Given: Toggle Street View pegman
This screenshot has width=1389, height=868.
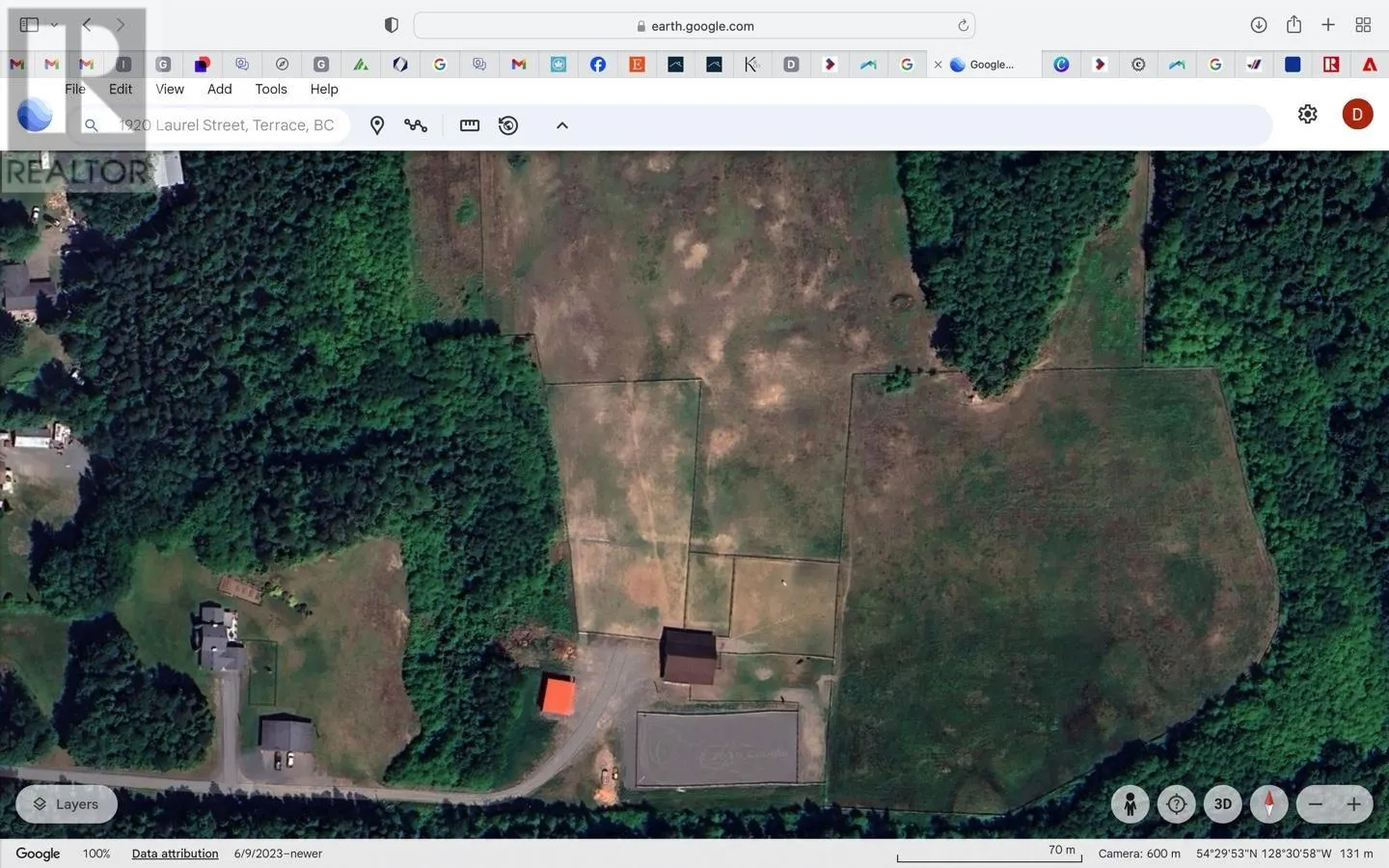Looking at the screenshot, I should (1130, 803).
